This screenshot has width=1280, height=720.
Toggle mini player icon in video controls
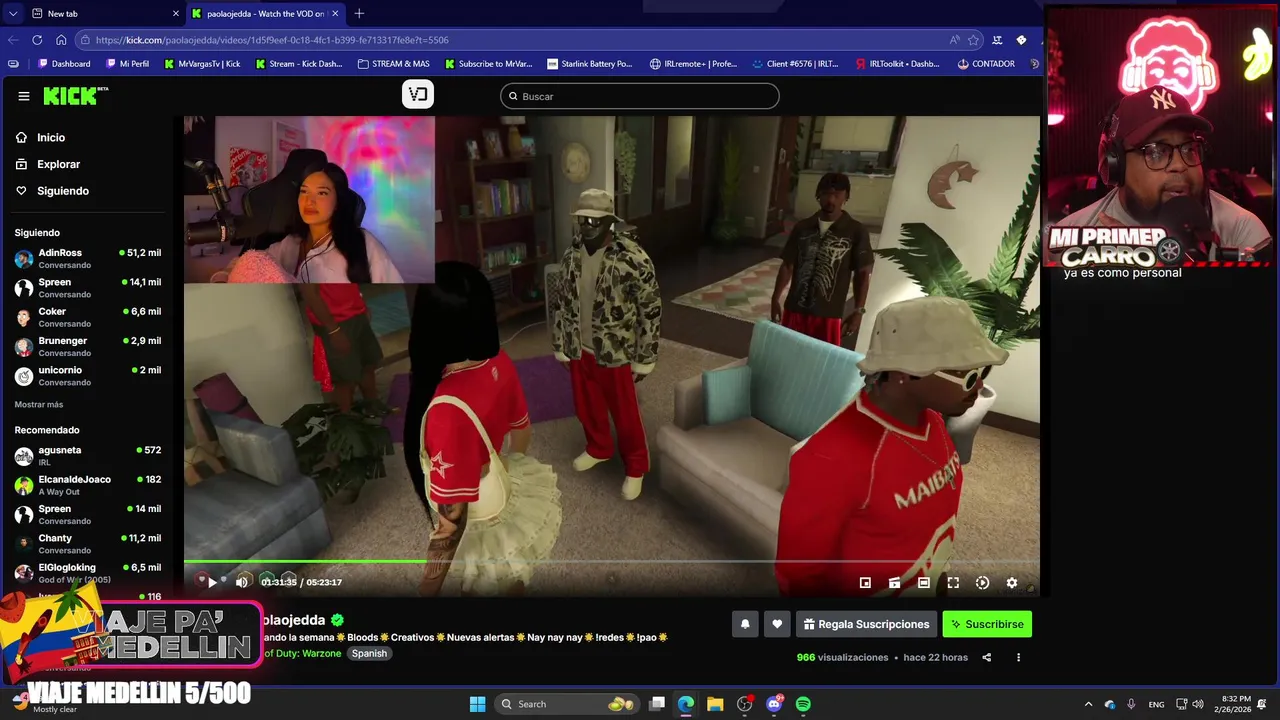[894, 583]
